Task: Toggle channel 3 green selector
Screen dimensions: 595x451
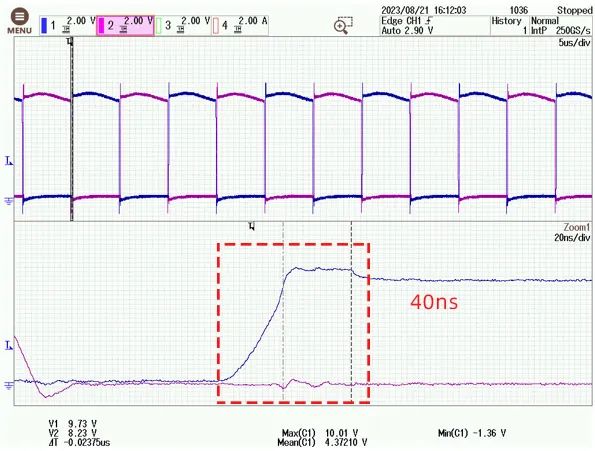Action: [183, 26]
